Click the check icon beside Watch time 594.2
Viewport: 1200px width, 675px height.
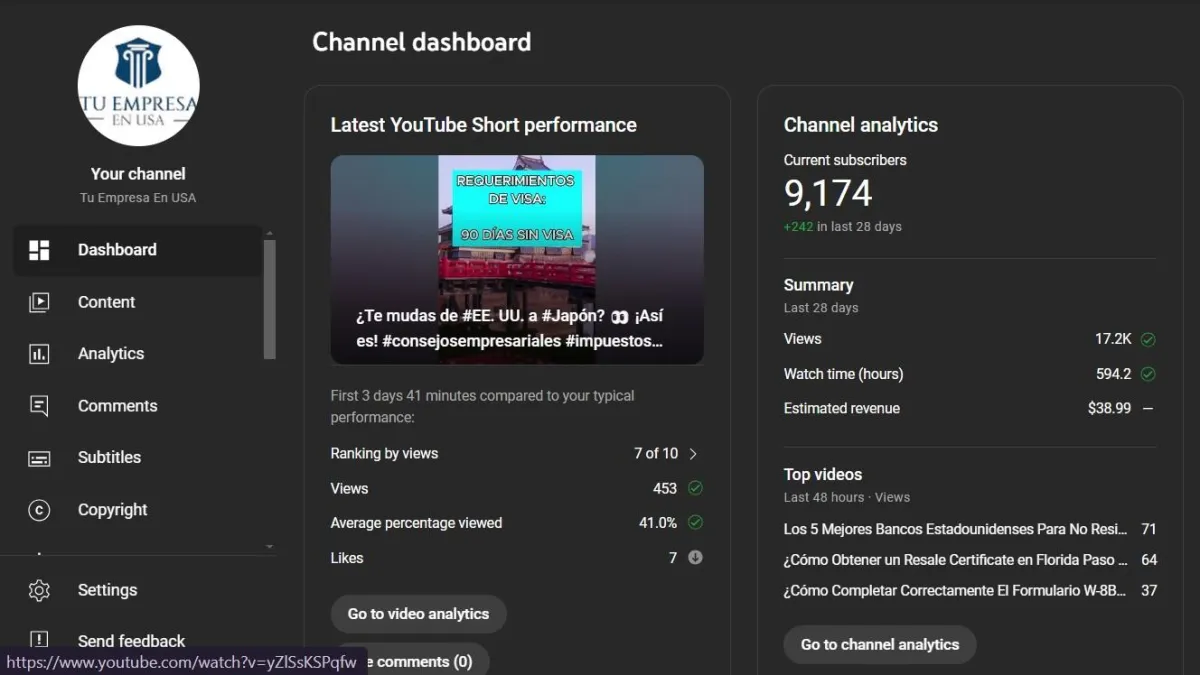[x=1148, y=374]
